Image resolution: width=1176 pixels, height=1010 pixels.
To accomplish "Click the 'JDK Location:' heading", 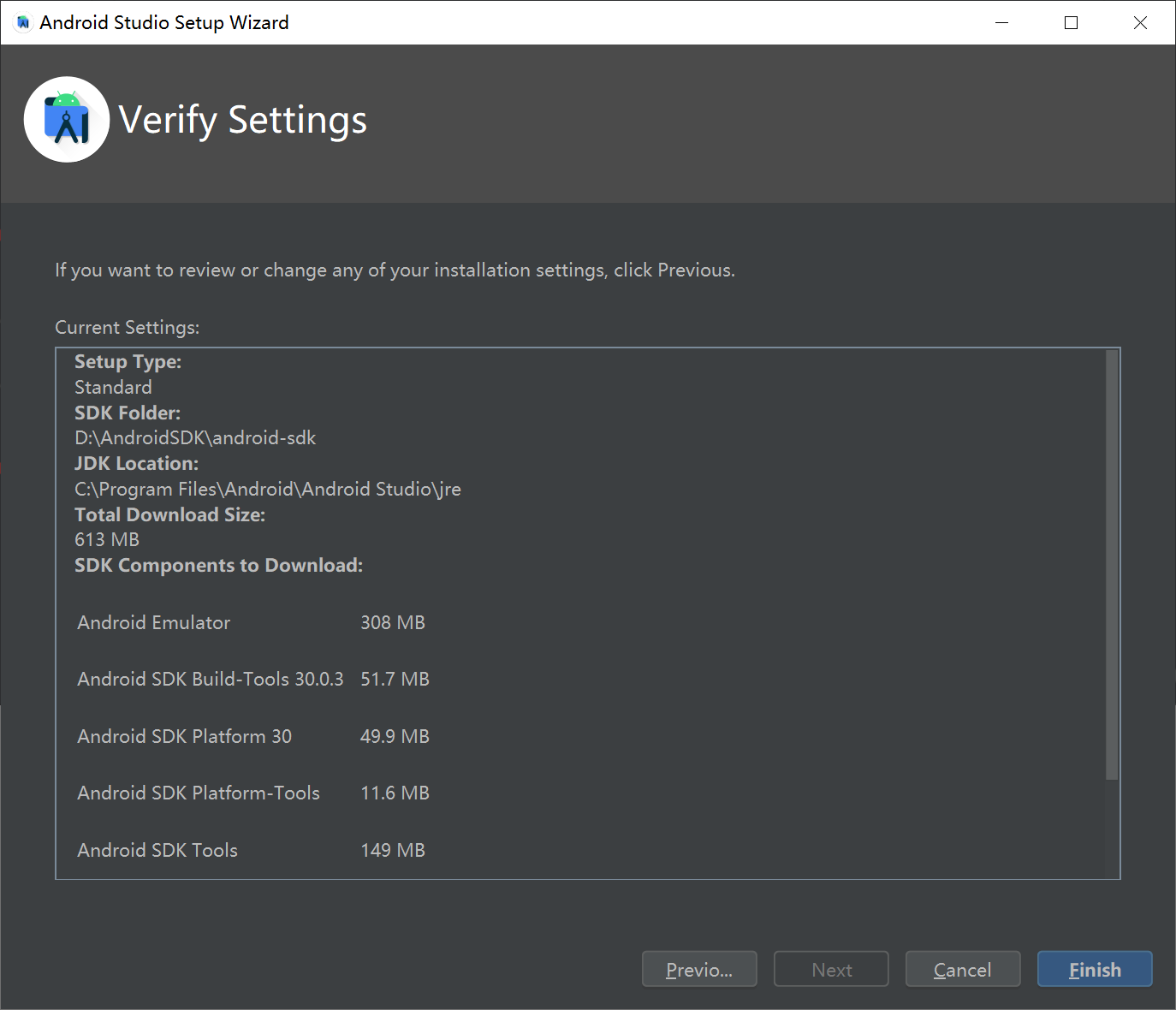I will [136, 463].
